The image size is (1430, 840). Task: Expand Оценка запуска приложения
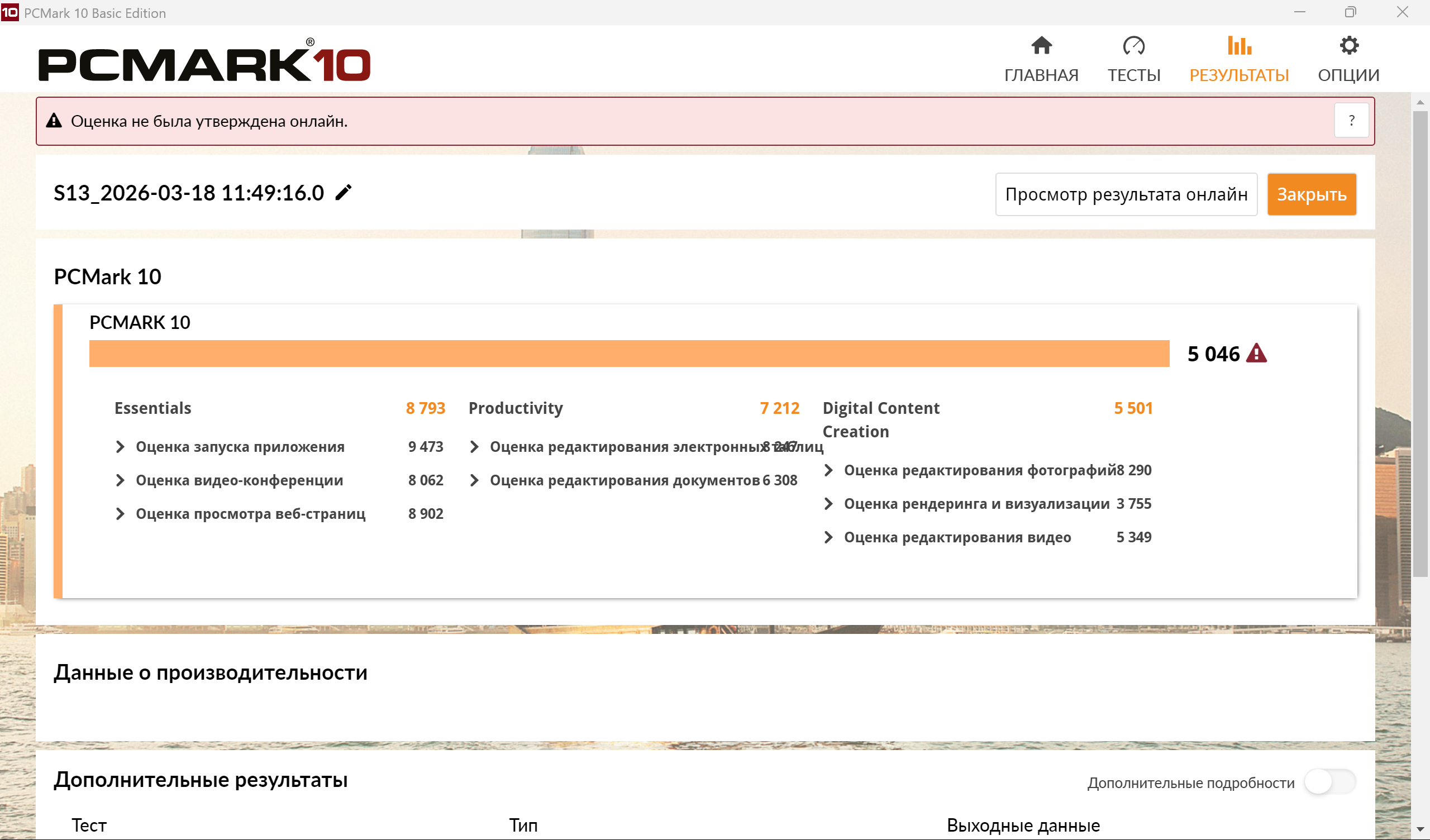pos(120,447)
